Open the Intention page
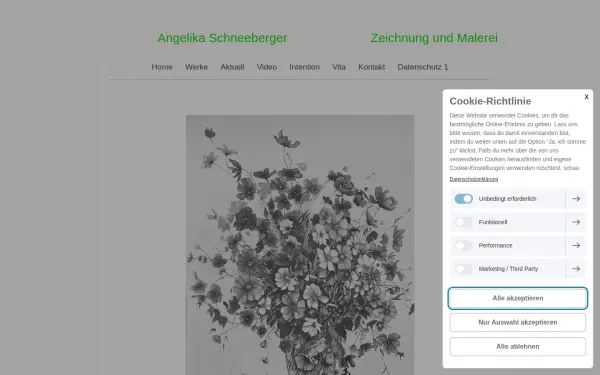 click(x=305, y=67)
